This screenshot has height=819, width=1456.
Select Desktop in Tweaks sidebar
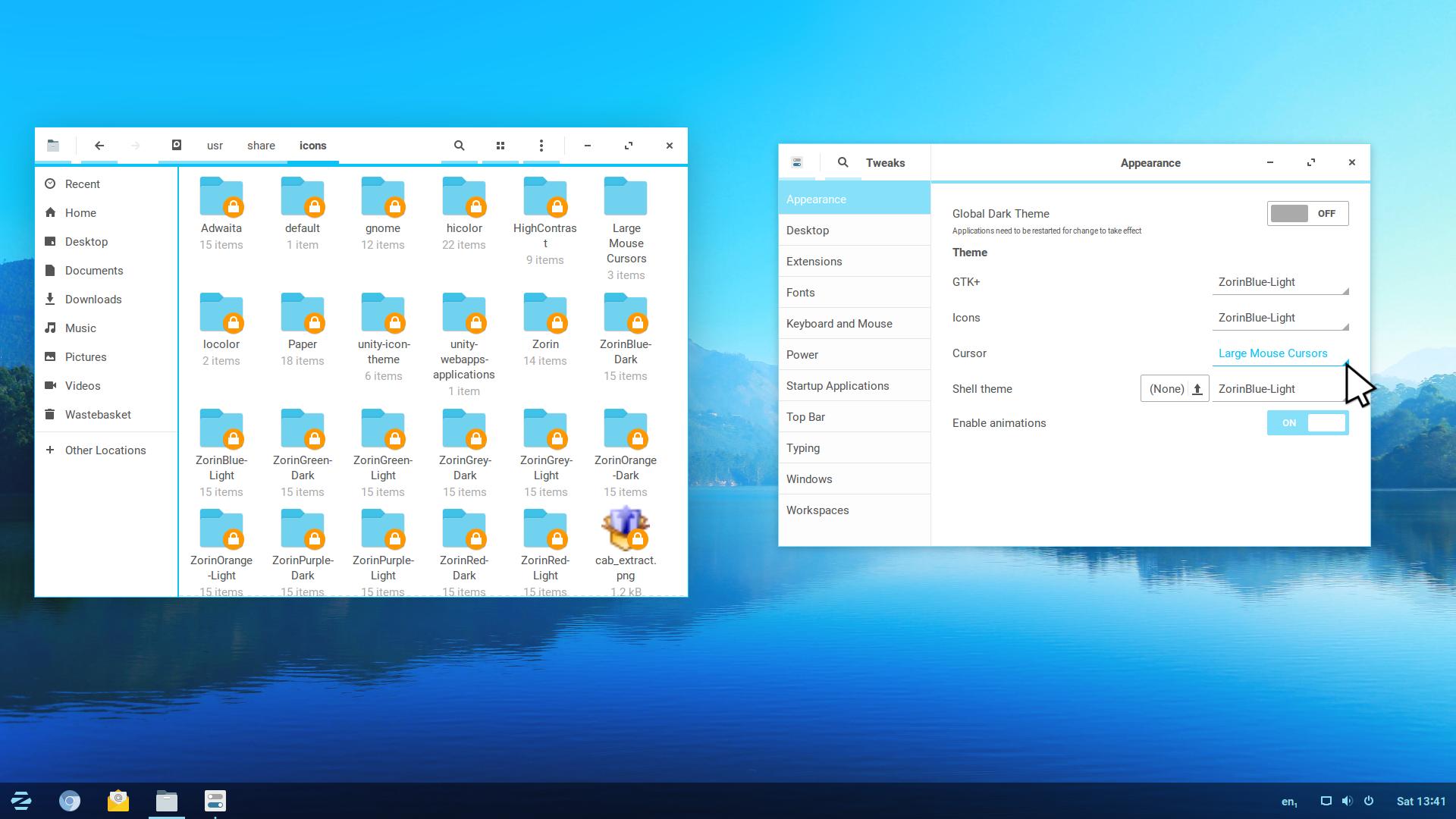pyautogui.click(x=854, y=231)
